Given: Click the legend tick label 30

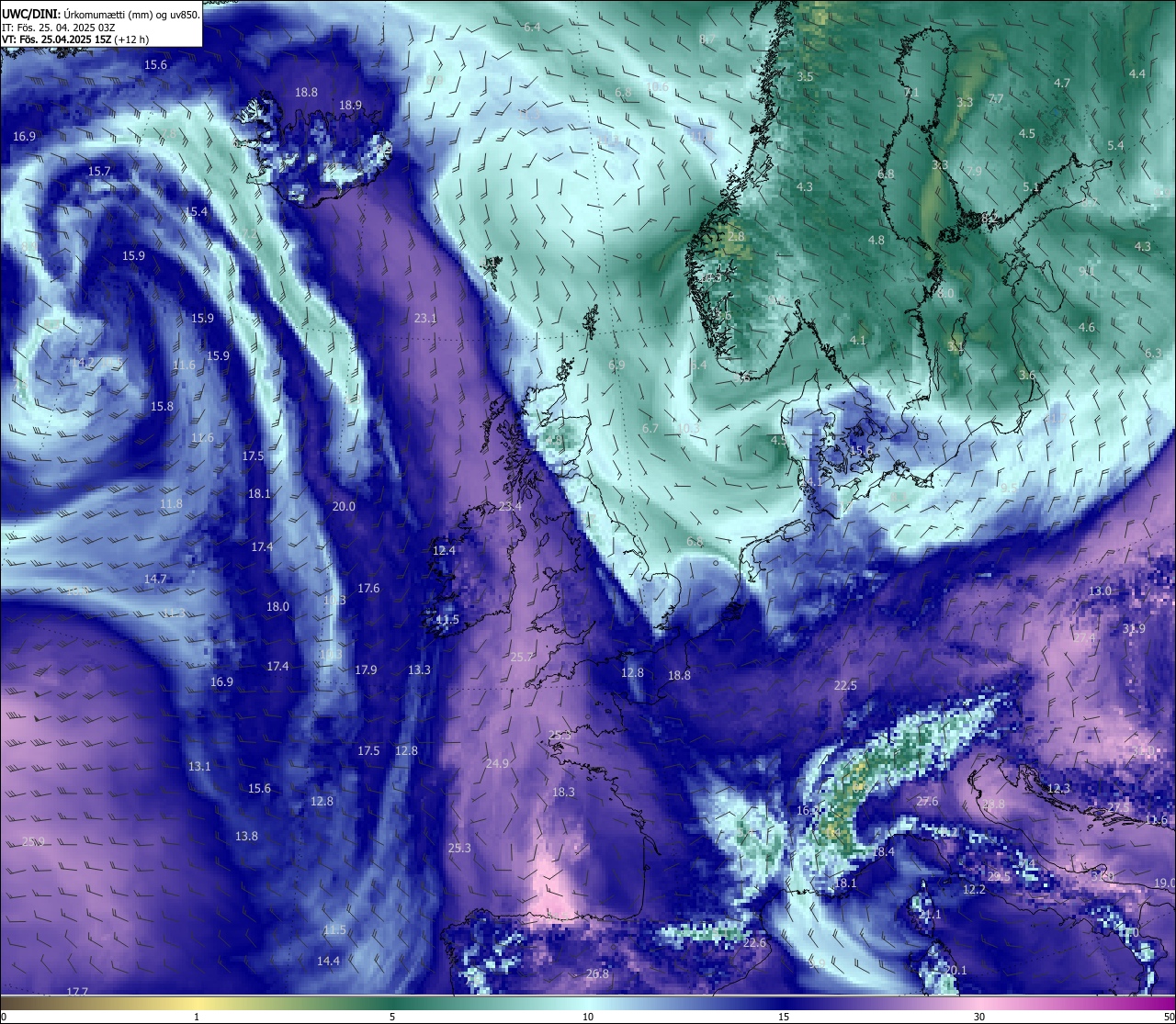Looking at the screenshot, I should point(979,1017).
